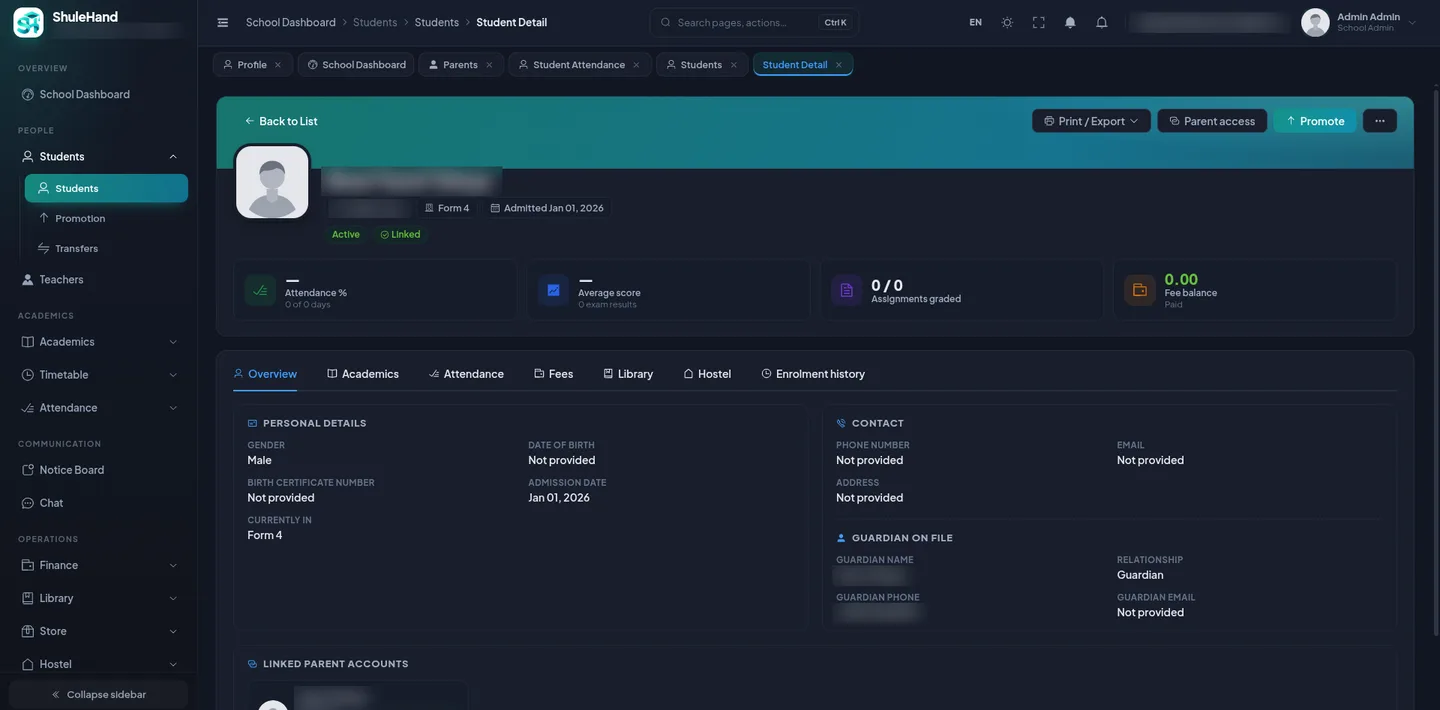Screen dimensions: 1440x710
Task: Expand the Finance sidebar menu
Action: [173, 565]
